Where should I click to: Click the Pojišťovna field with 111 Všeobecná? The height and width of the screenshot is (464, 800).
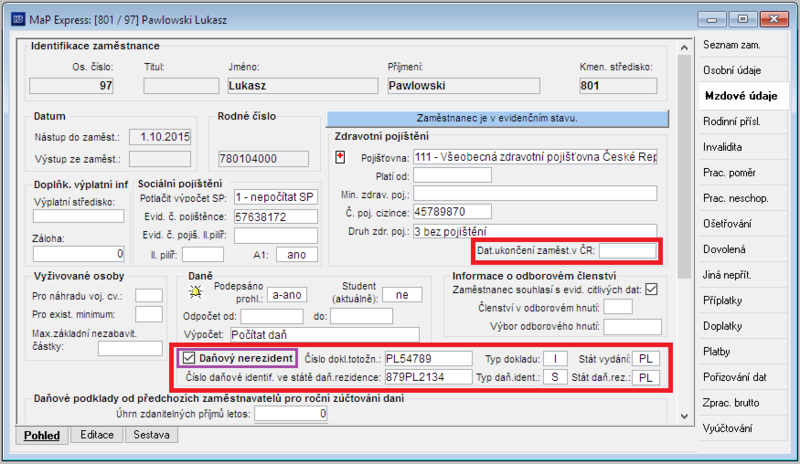(535, 157)
